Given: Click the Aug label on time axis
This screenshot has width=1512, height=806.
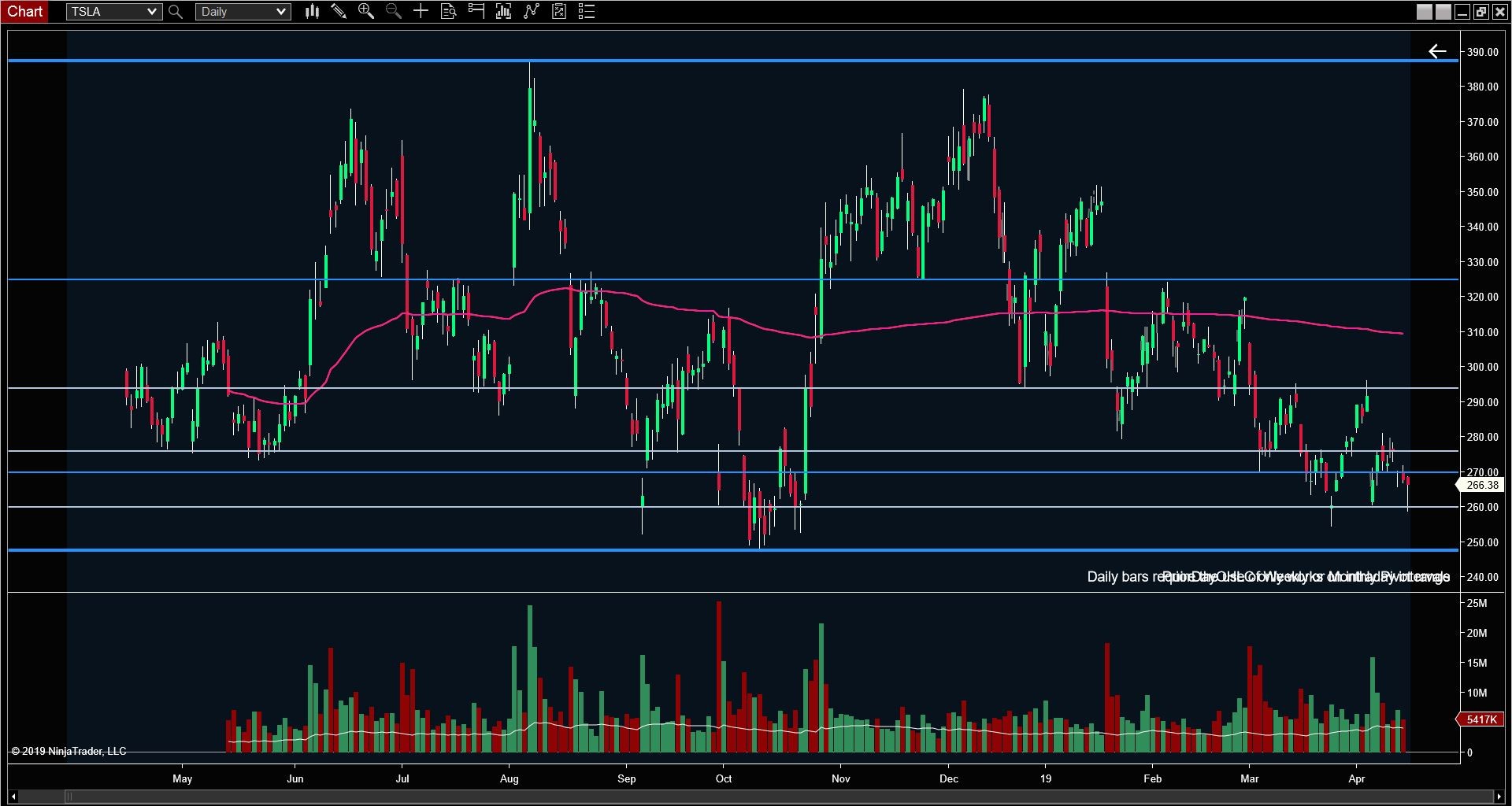Looking at the screenshot, I should [x=510, y=779].
